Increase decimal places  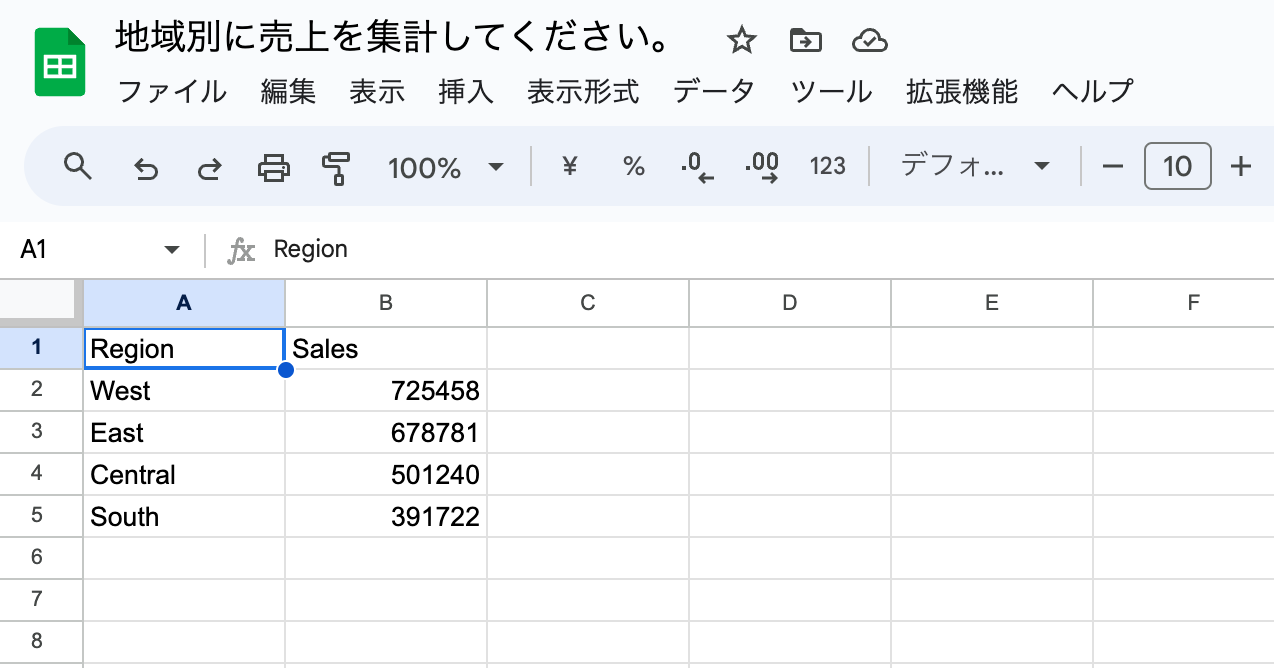(763, 167)
